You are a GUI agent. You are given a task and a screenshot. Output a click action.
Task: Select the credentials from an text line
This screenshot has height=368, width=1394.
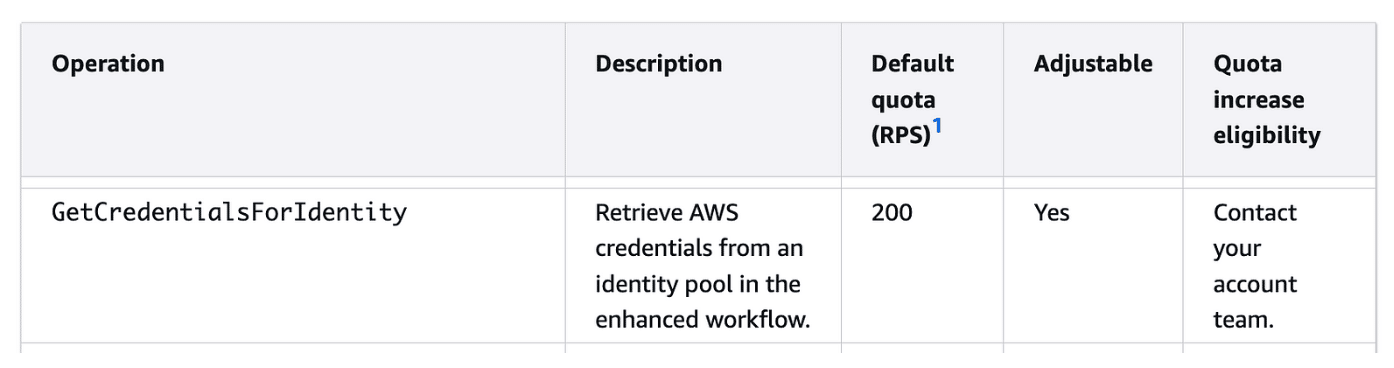[x=699, y=249]
